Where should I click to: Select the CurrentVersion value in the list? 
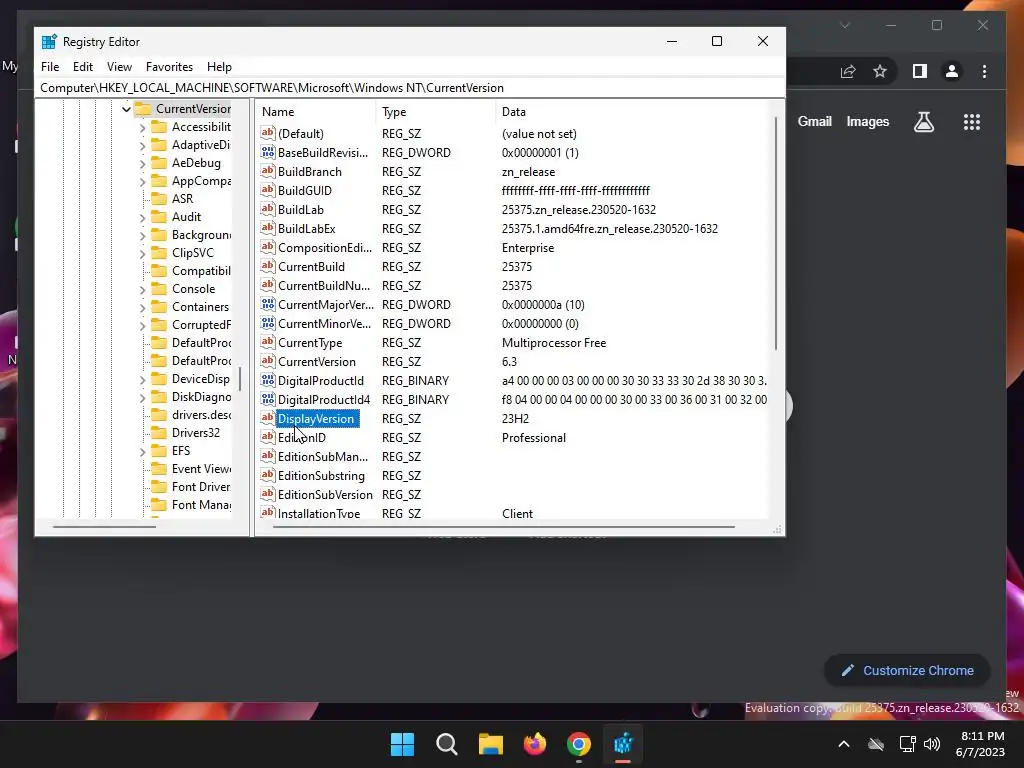(317, 362)
